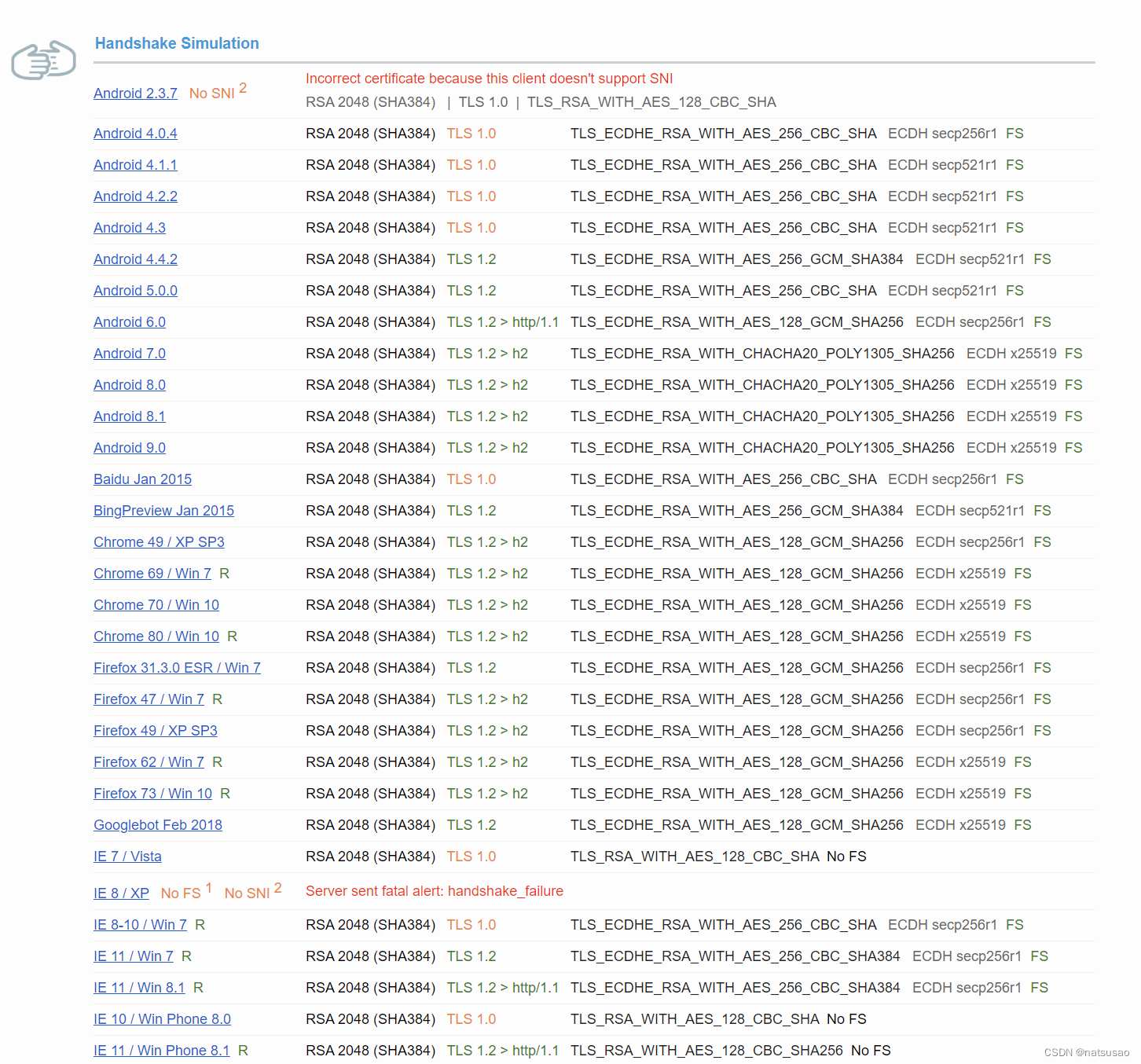Click 'TLS_RSA_WITH_AES_128_CBC_SHA' in Android 2.3.7 row
Screen dimensions: 1141x1064
click(651, 102)
